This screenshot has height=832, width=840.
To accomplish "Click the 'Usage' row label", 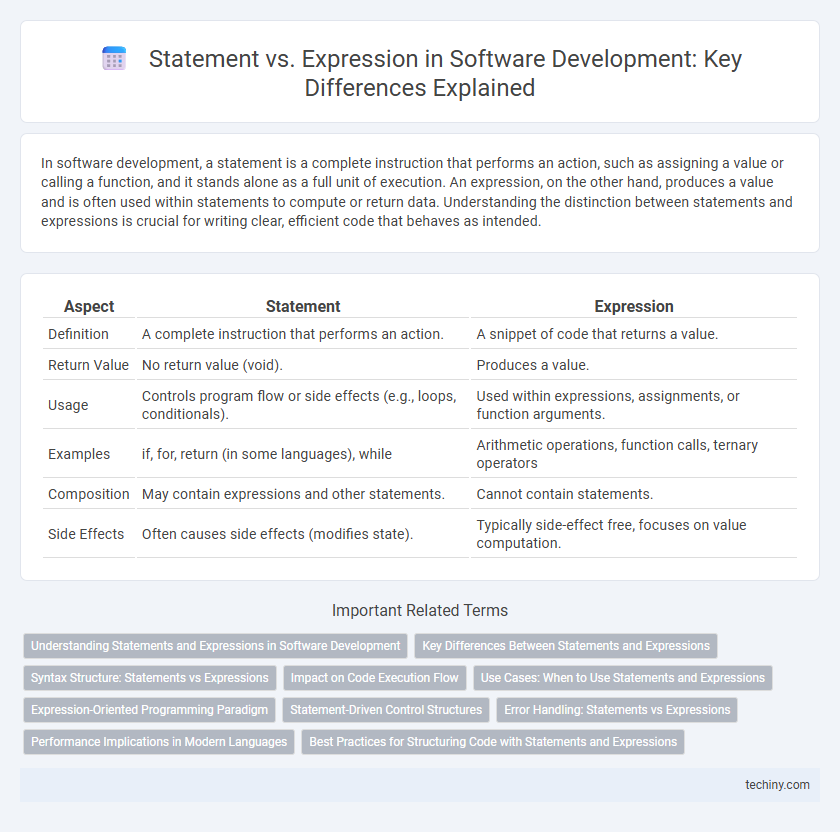I will pyautogui.click(x=68, y=405).
